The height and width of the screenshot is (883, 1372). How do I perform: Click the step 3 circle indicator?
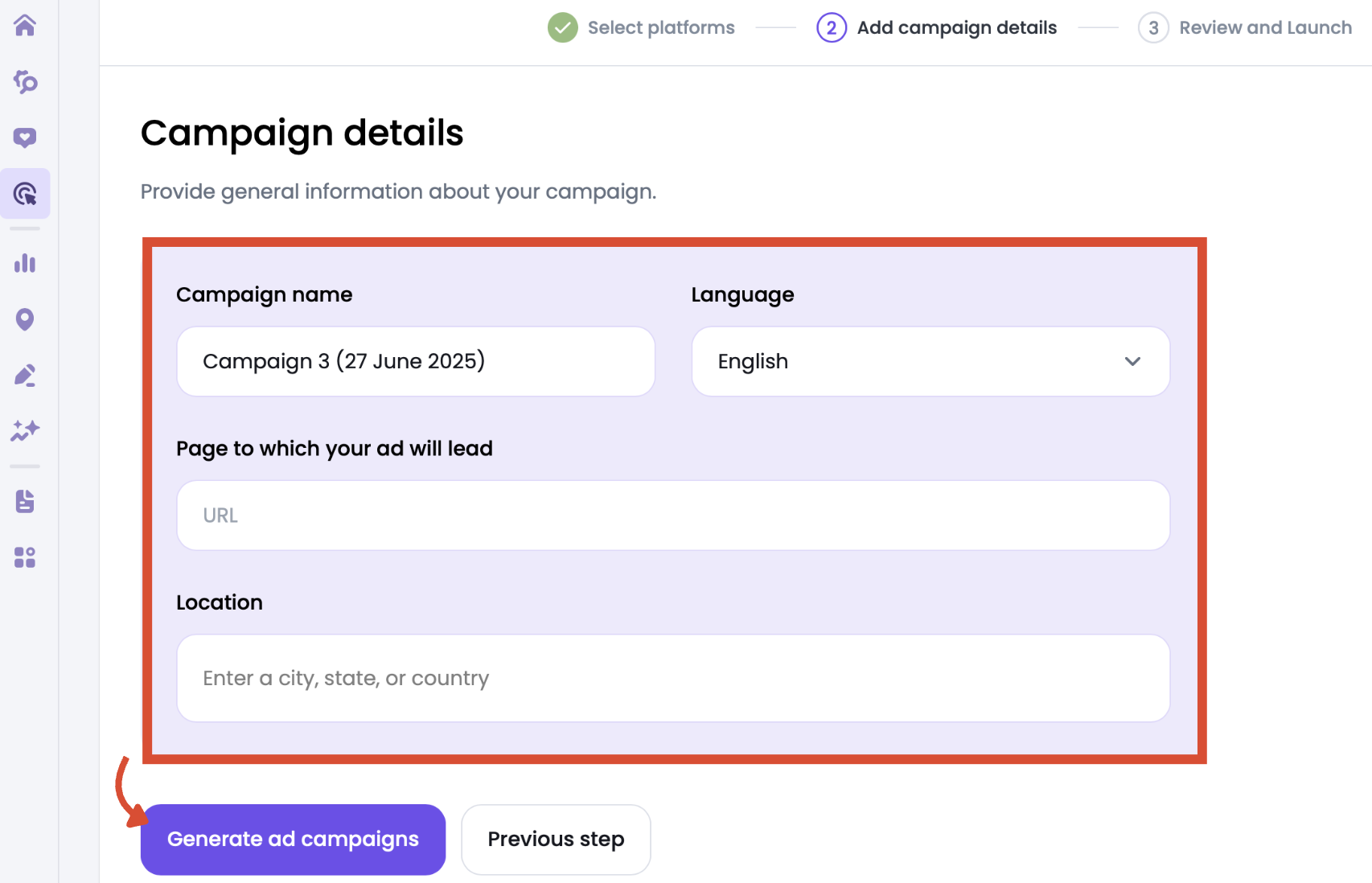(1152, 27)
